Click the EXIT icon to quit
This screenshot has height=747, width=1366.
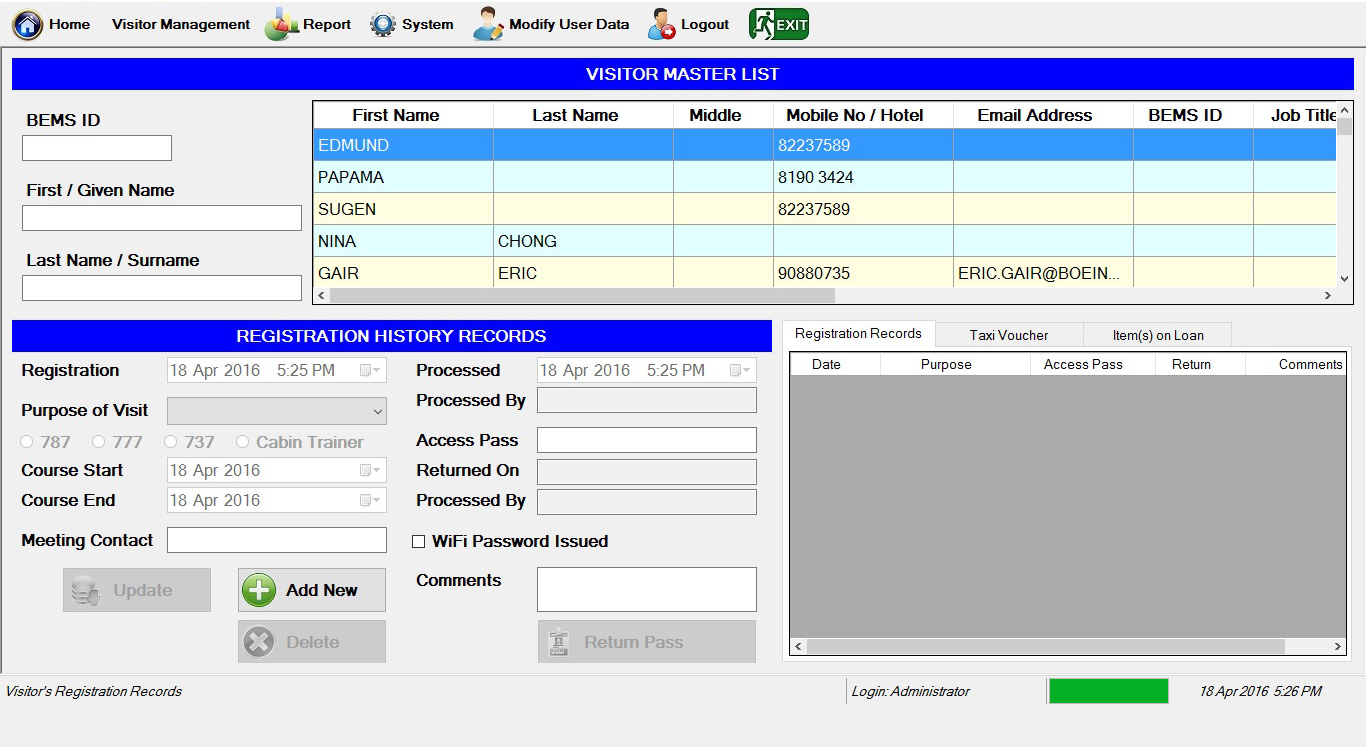click(x=778, y=22)
